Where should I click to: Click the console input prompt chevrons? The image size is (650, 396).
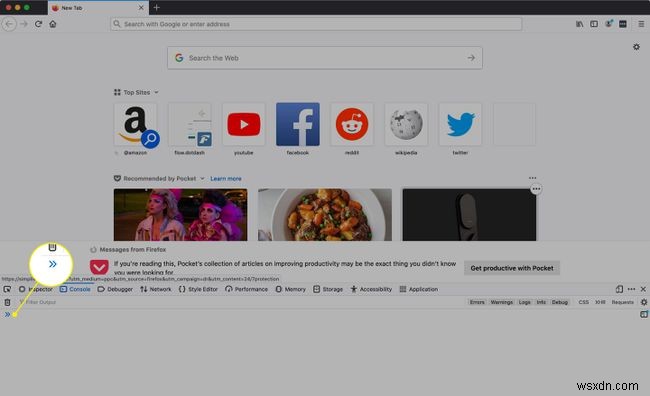coord(7,314)
